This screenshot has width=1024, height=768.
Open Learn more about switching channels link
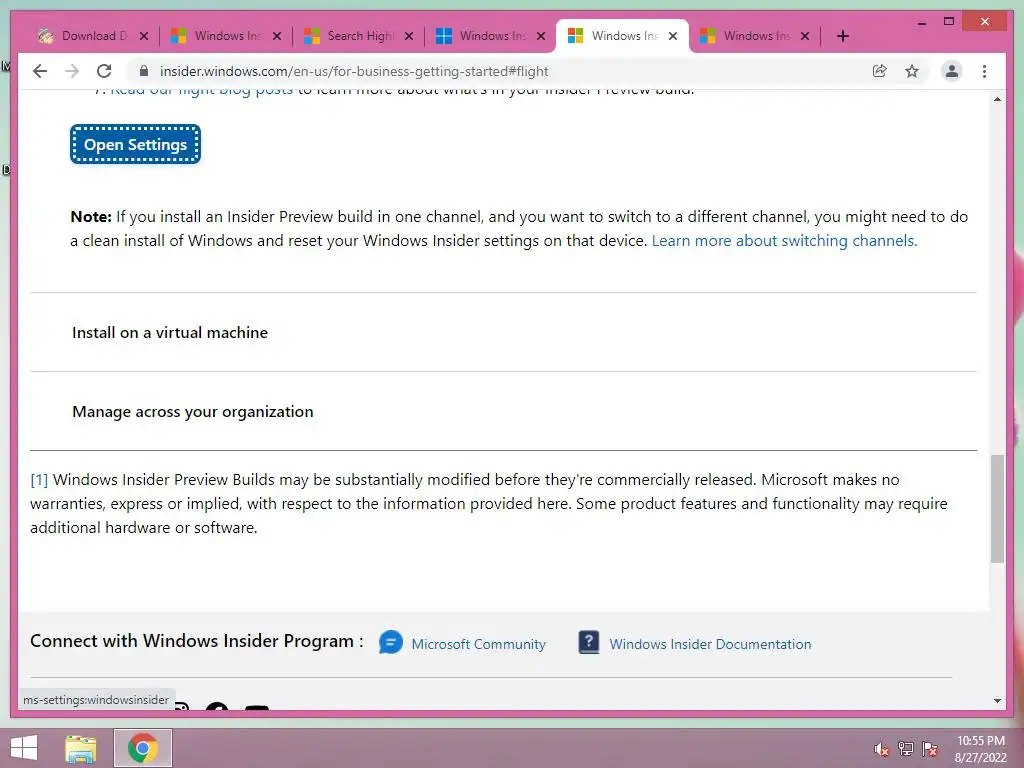[784, 240]
